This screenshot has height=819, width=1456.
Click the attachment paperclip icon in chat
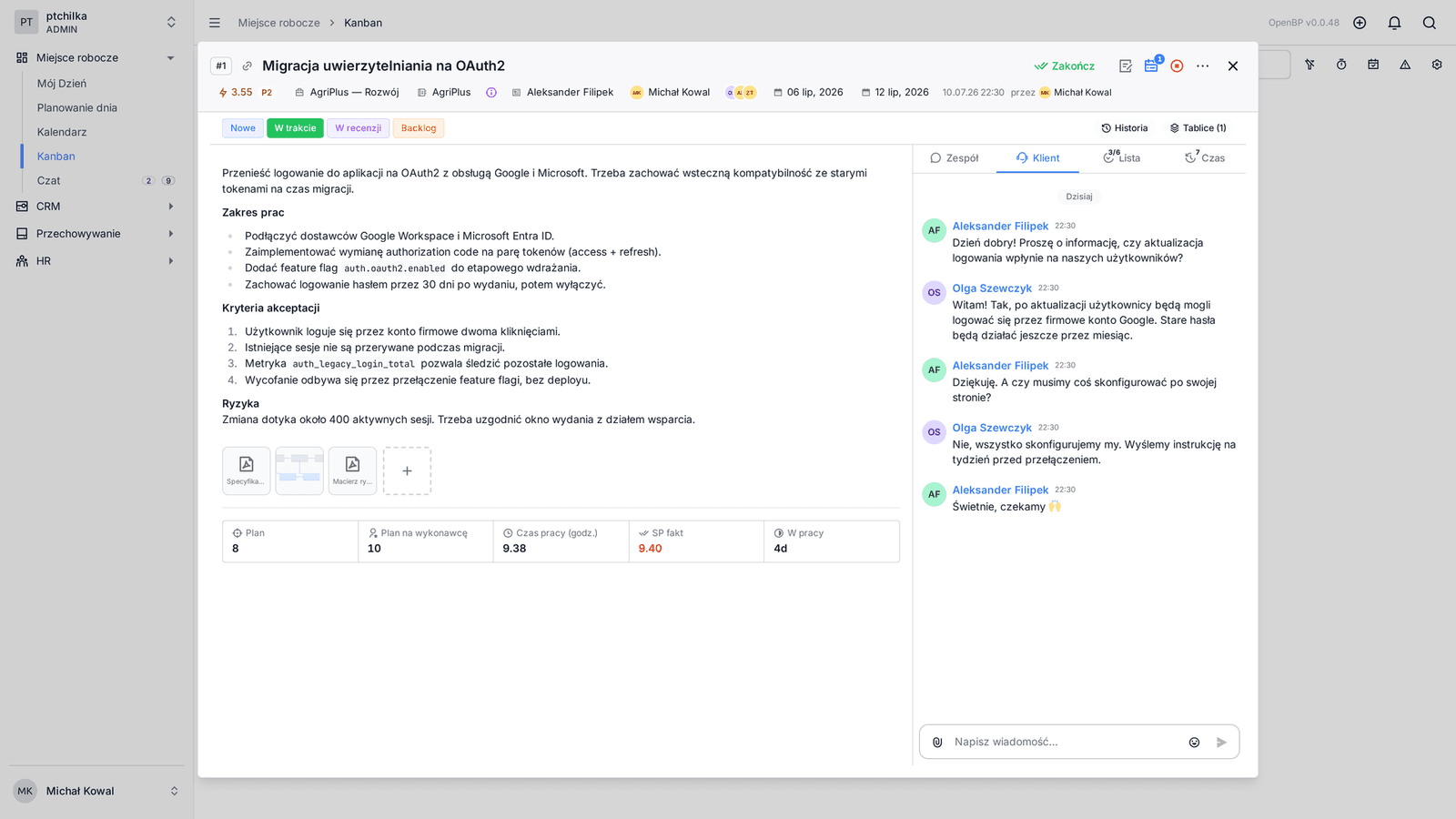[x=937, y=742]
